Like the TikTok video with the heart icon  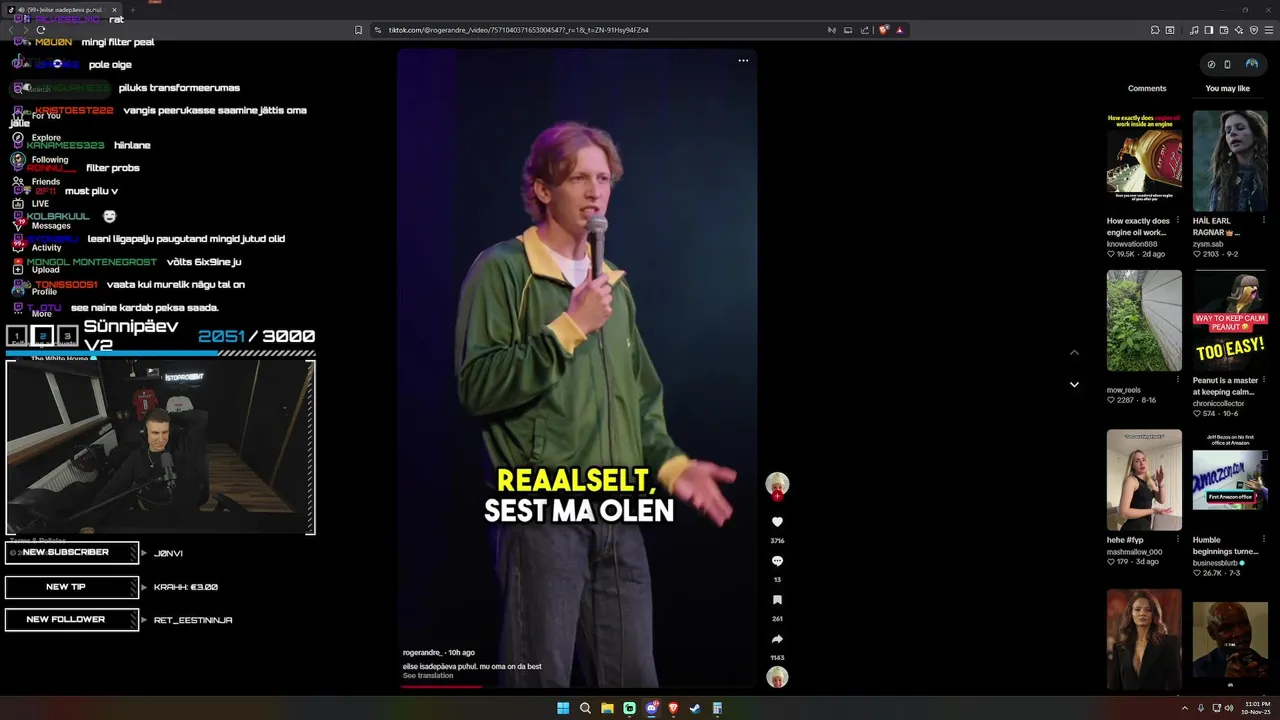(x=777, y=522)
